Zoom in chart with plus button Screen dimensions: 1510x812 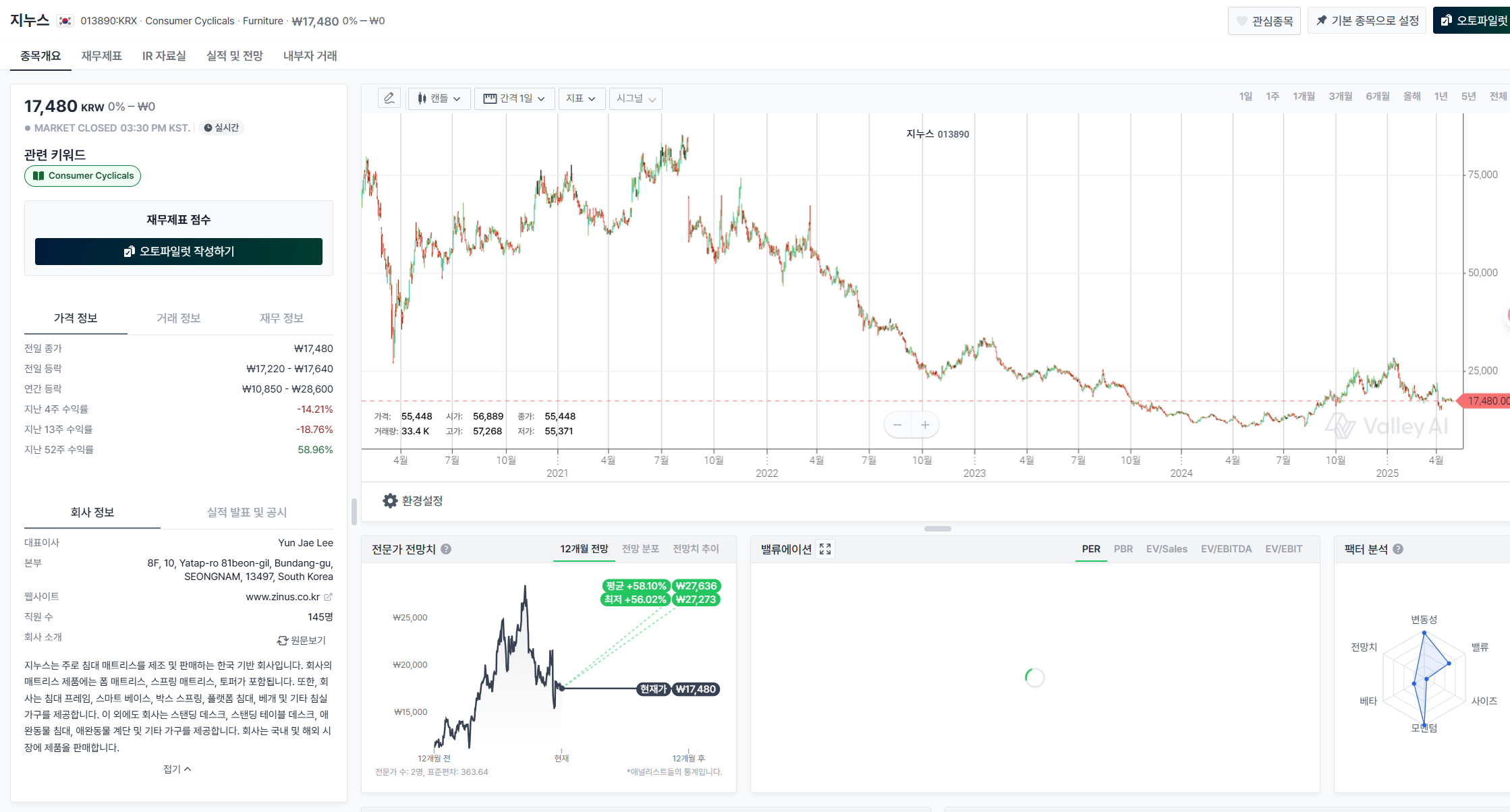925,425
